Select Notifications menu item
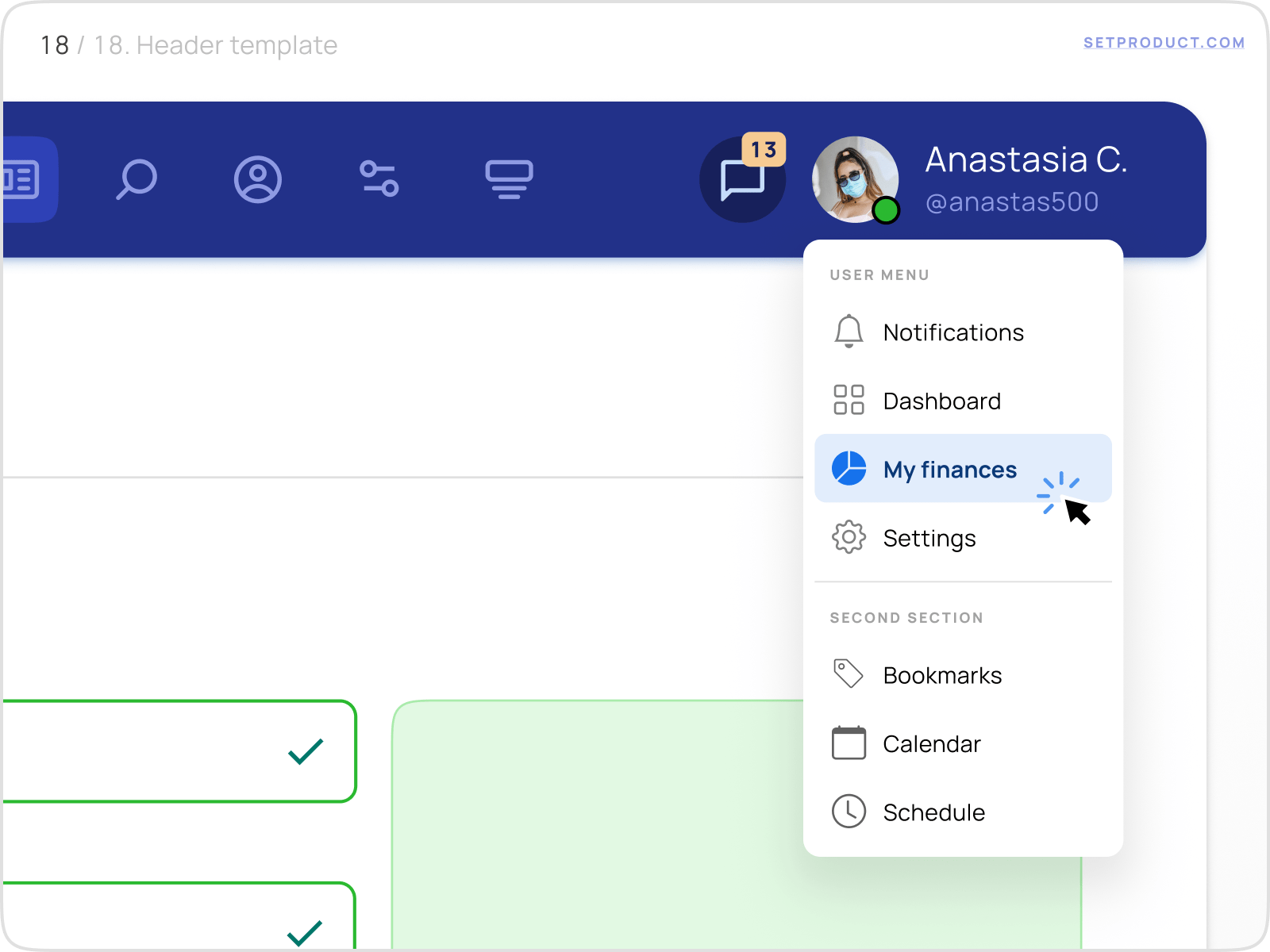The height and width of the screenshot is (952, 1270). 963,332
